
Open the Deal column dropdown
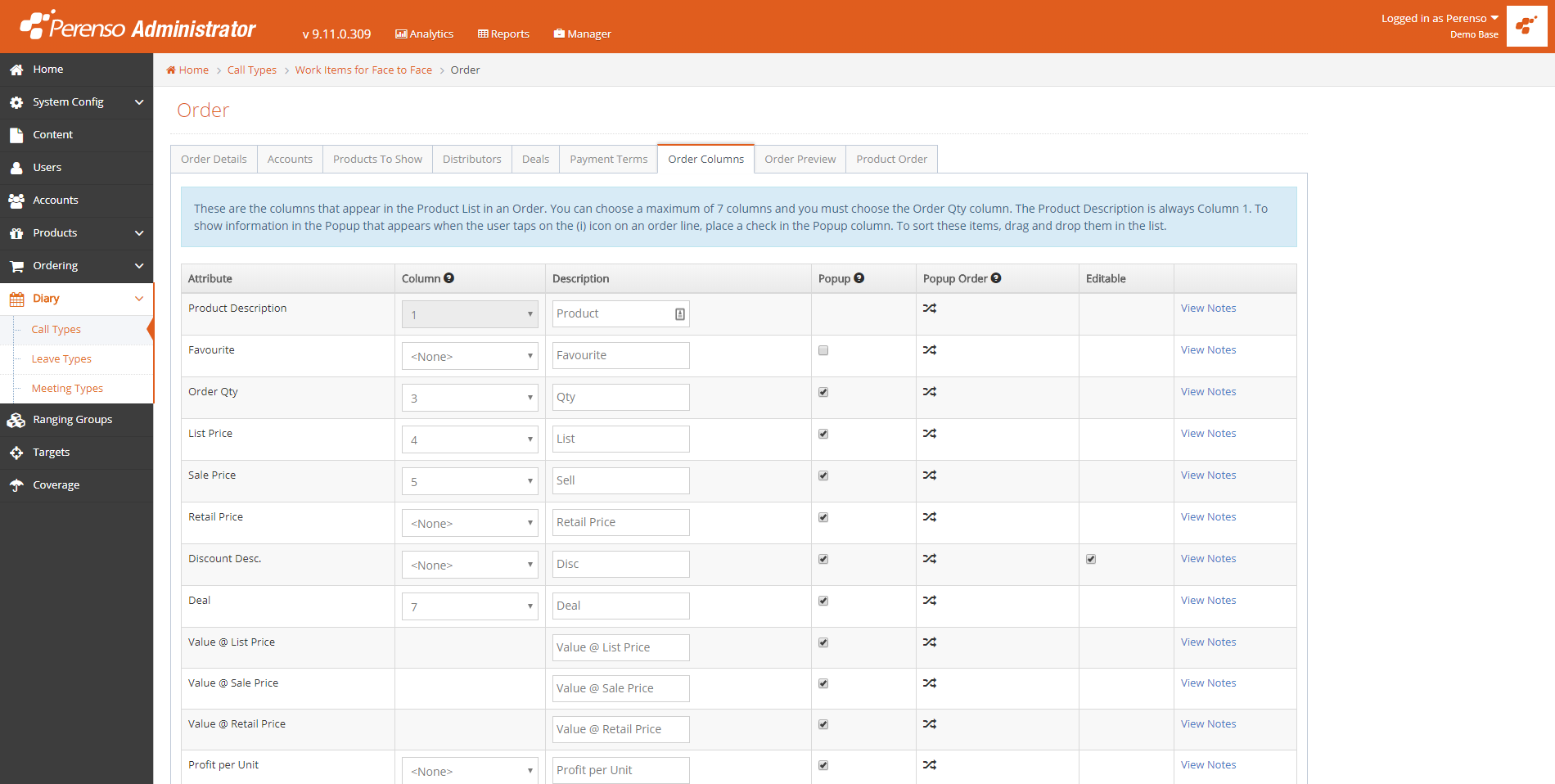click(x=470, y=606)
